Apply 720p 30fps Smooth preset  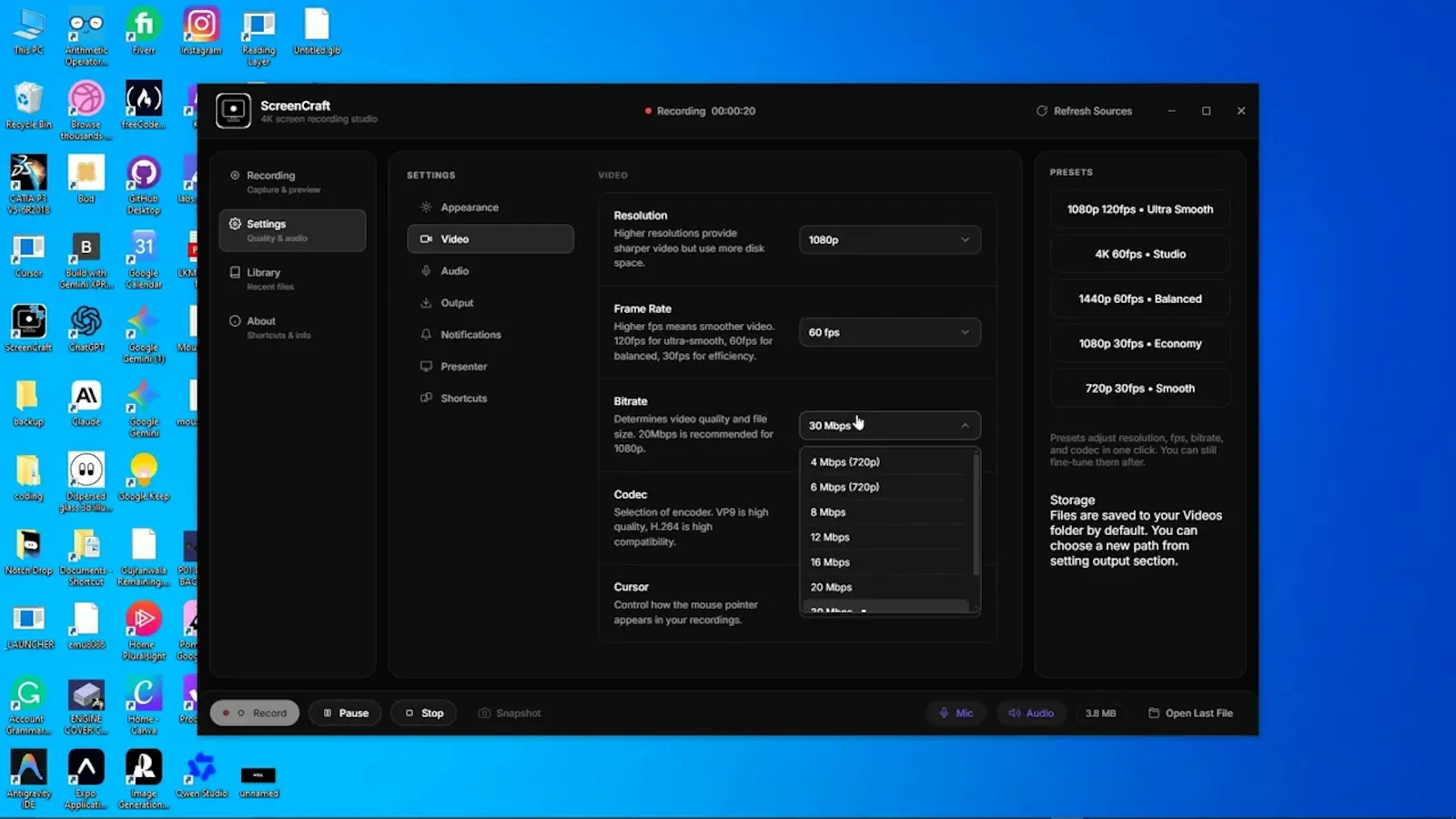pos(1140,389)
